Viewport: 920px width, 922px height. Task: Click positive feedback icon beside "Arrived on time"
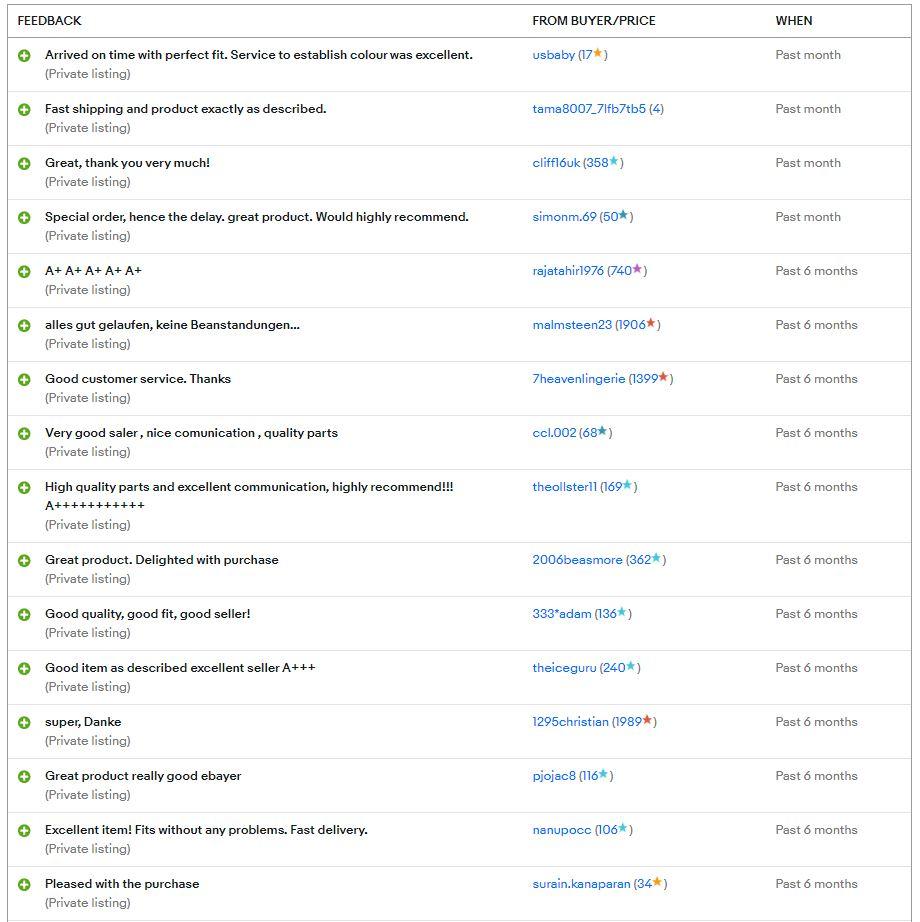pyautogui.click(x=24, y=55)
